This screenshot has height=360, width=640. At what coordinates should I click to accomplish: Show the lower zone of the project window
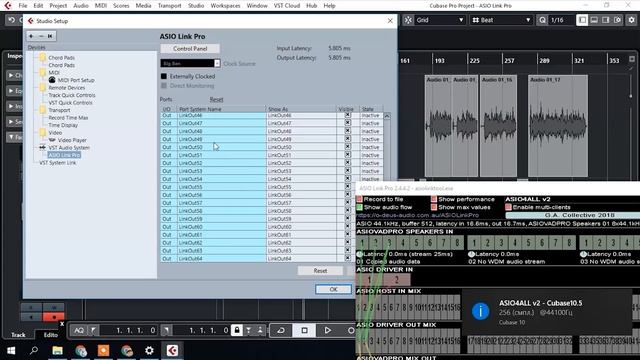point(594,20)
